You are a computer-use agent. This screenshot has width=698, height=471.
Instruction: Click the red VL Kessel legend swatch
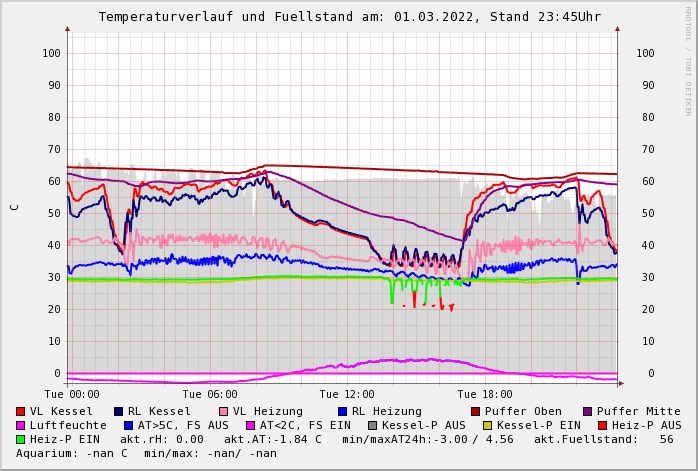(x=21, y=411)
